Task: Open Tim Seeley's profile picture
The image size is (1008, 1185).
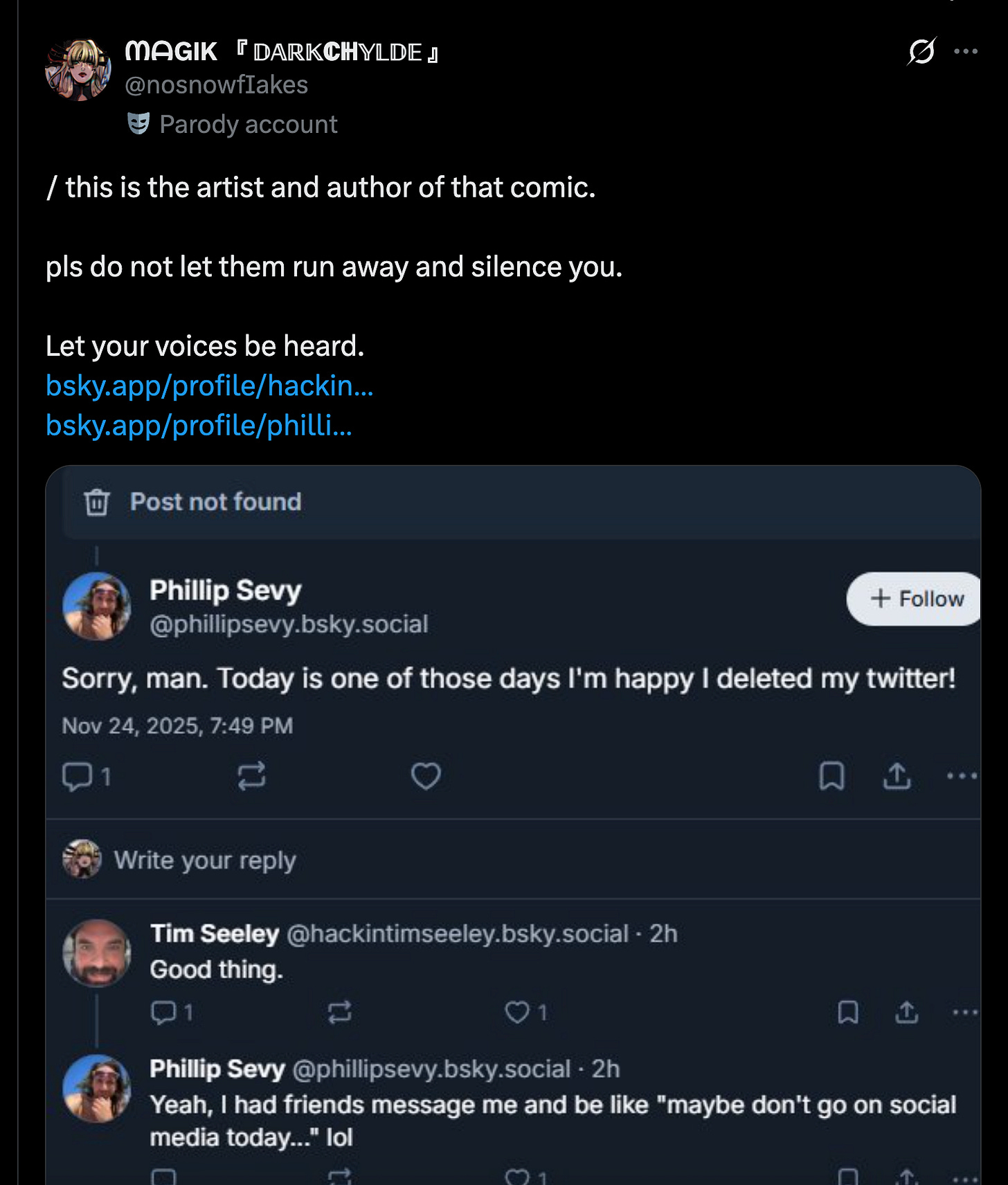Action: [97, 952]
